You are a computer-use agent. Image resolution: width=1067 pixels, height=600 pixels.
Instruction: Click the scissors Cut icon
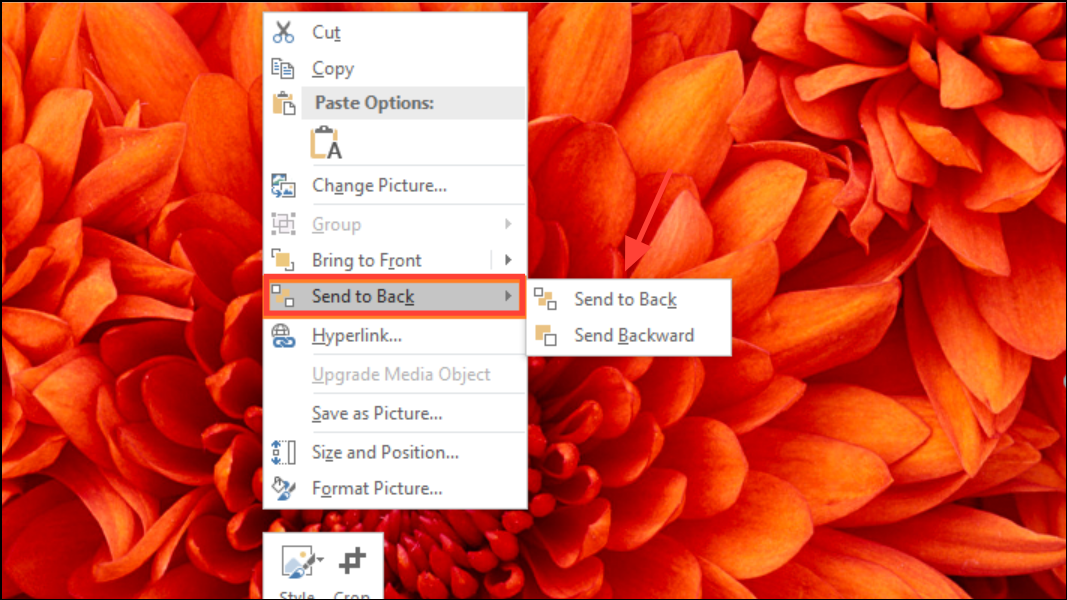[x=284, y=32]
